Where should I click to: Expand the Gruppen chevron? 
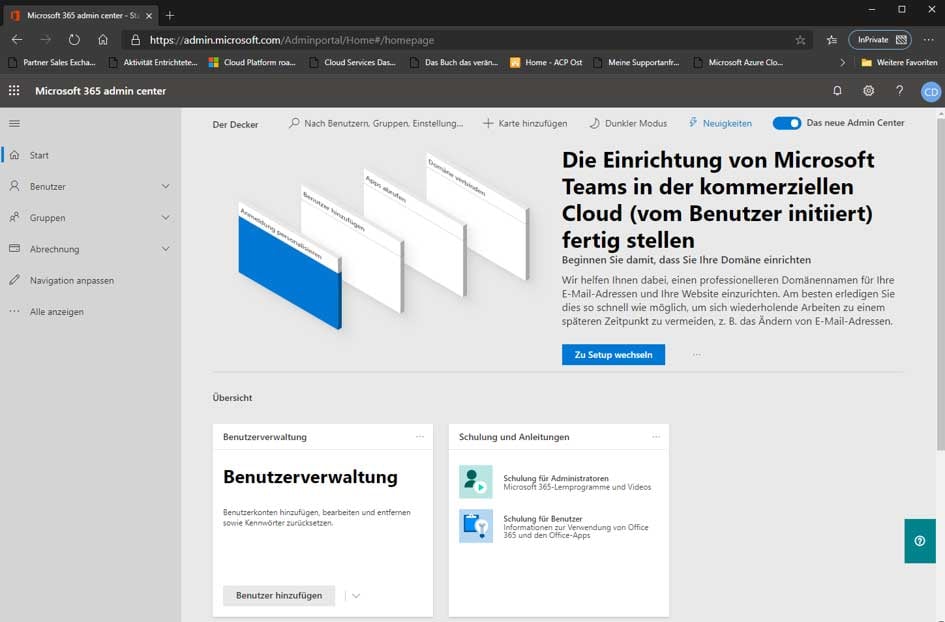[x=166, y=218]
